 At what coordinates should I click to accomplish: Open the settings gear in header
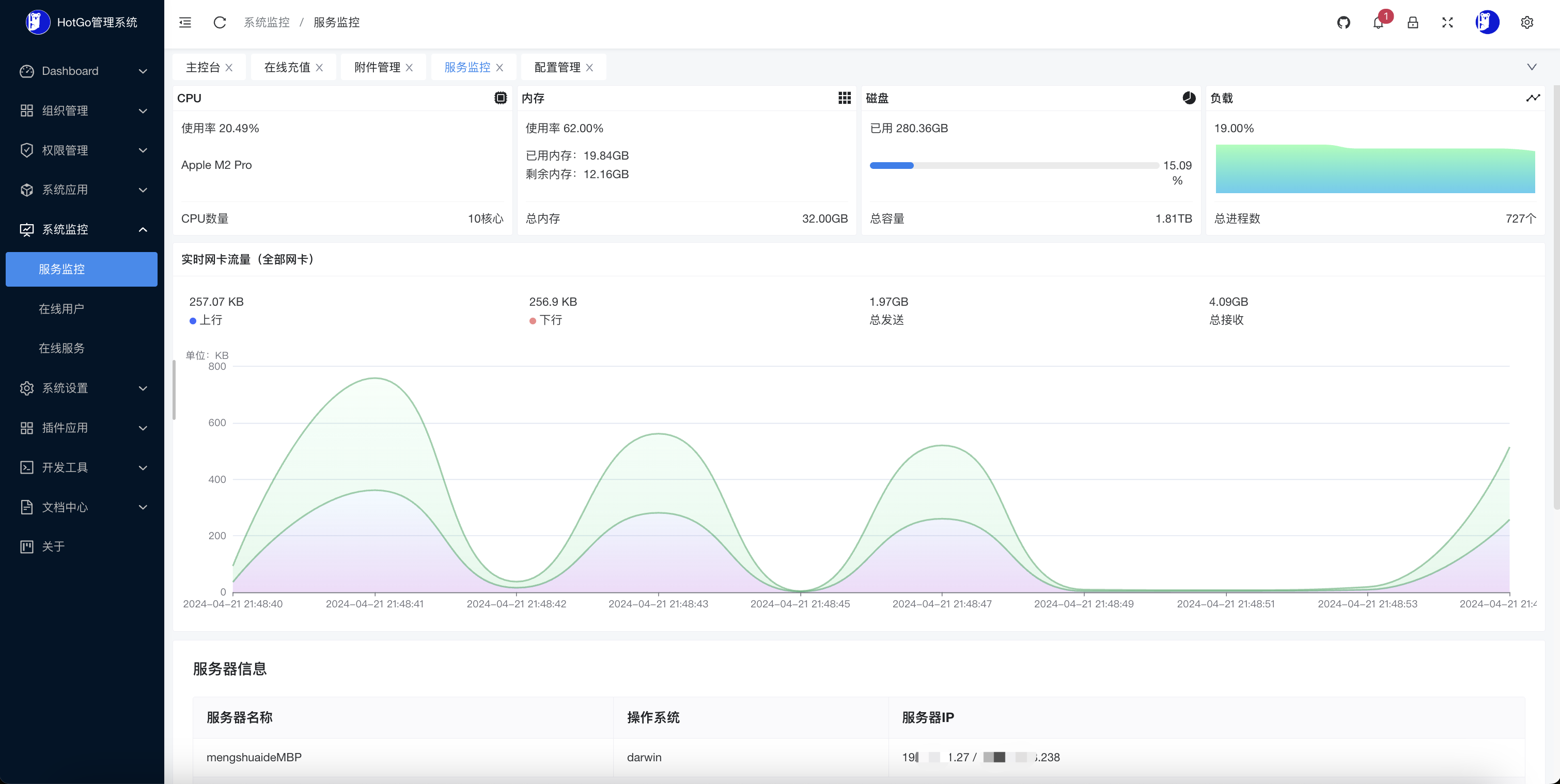pos(1527,22)
